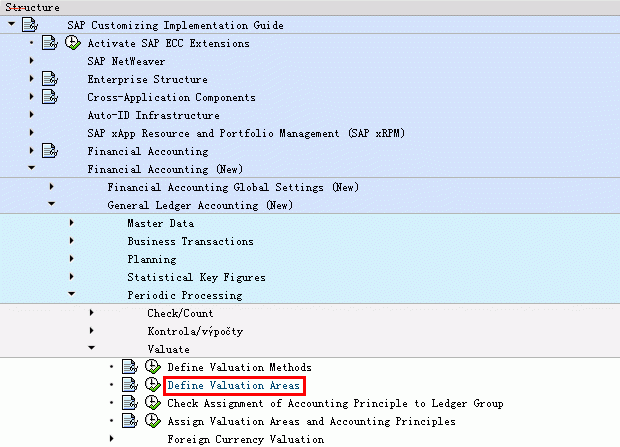Viewport: 620px width, 447px height.
Task: Collapse the Periodic Processing node
Action: [x=72, y=294]
